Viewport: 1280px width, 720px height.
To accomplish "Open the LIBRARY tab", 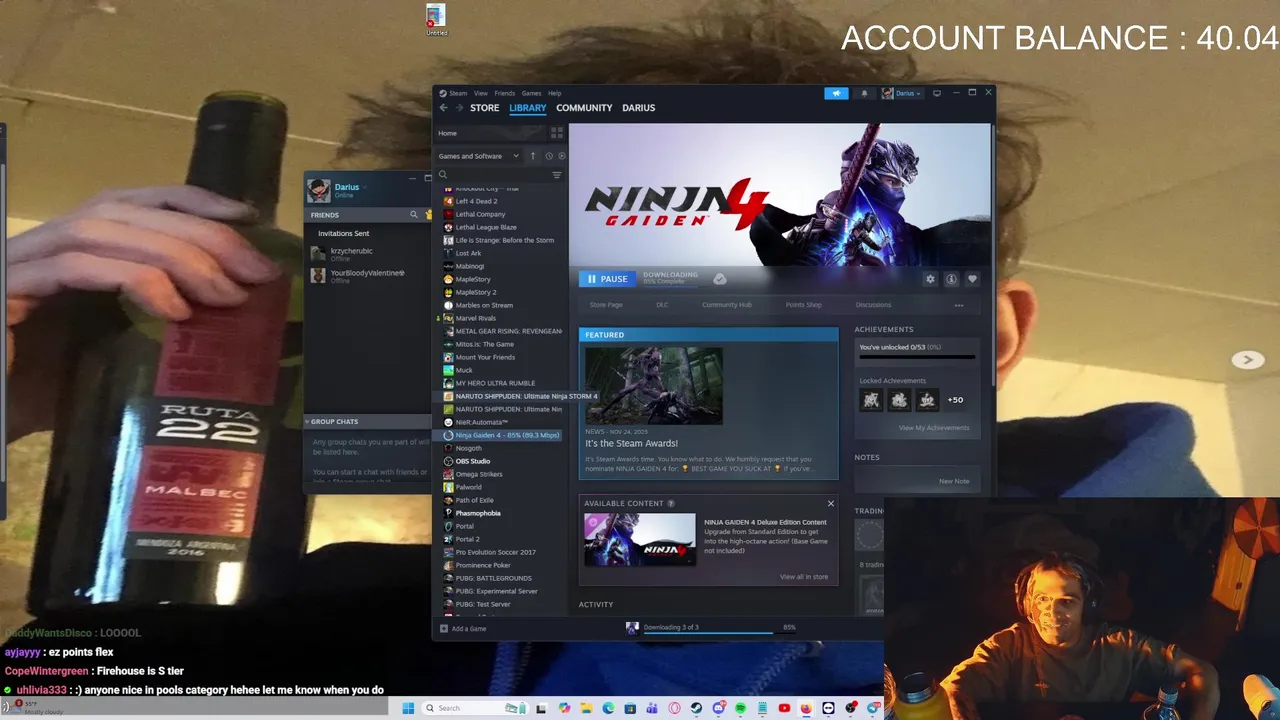I will click(528, 108).
